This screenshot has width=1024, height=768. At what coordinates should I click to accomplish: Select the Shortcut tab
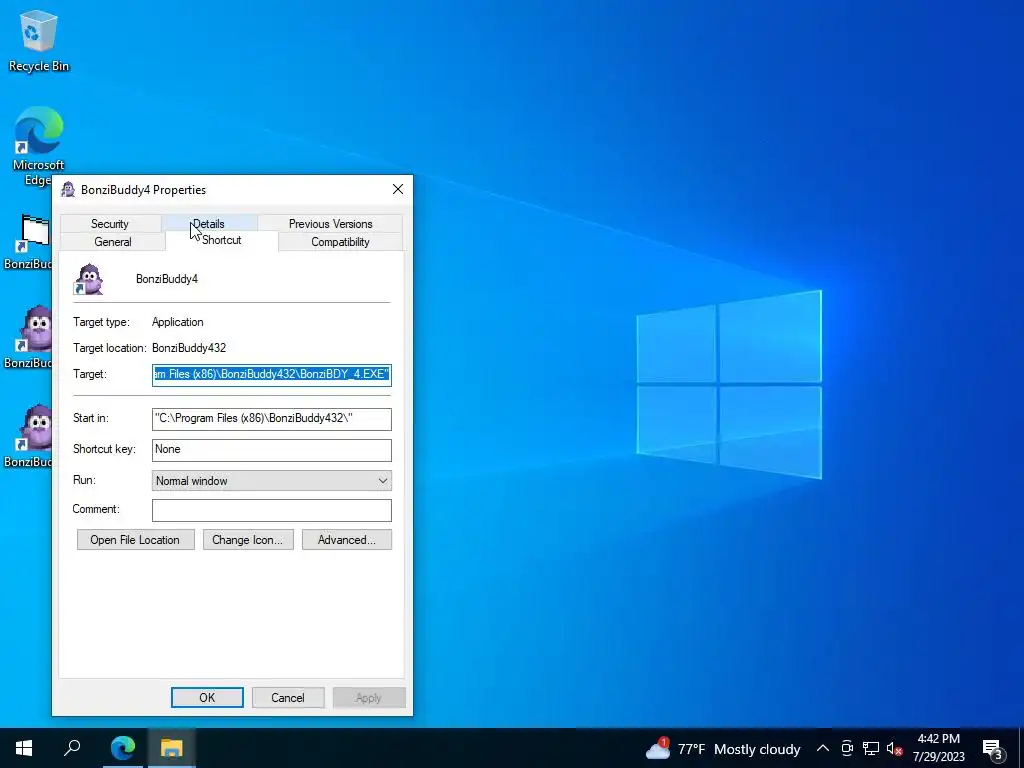click(222, 240)
